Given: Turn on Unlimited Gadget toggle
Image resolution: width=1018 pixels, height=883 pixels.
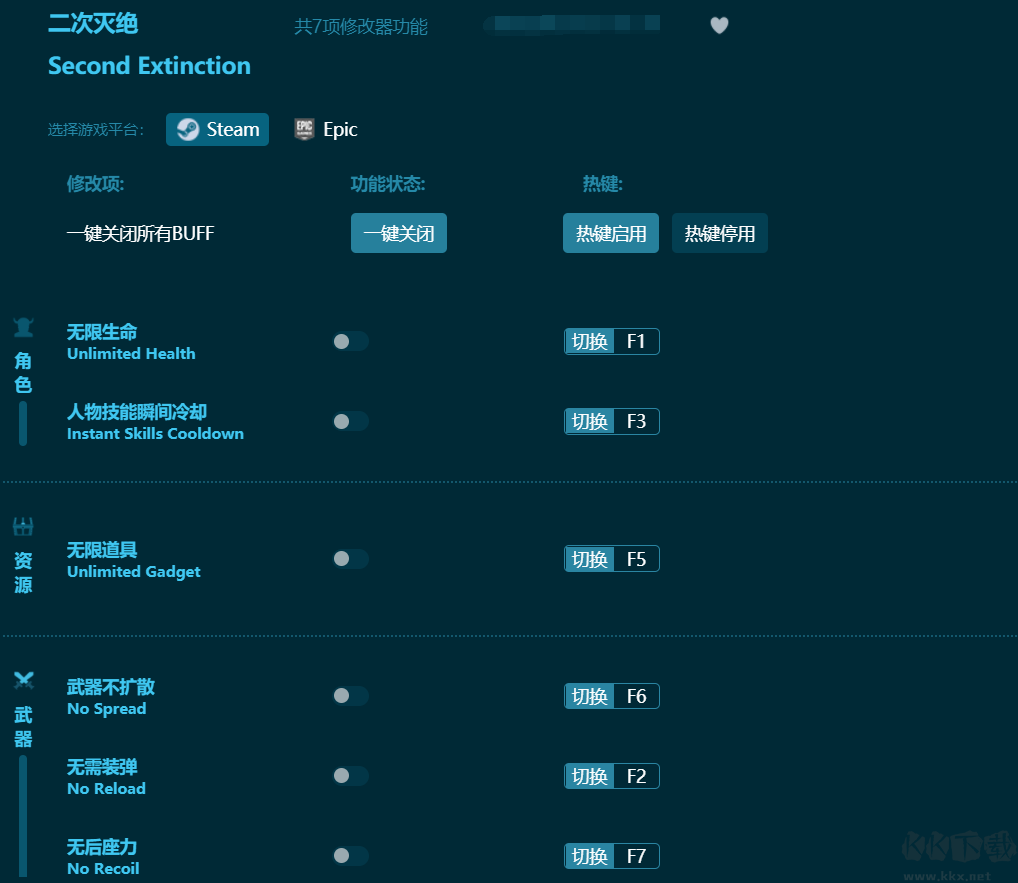Looking at the screenshot, I should pyautogui.click(x=350, y=559).
